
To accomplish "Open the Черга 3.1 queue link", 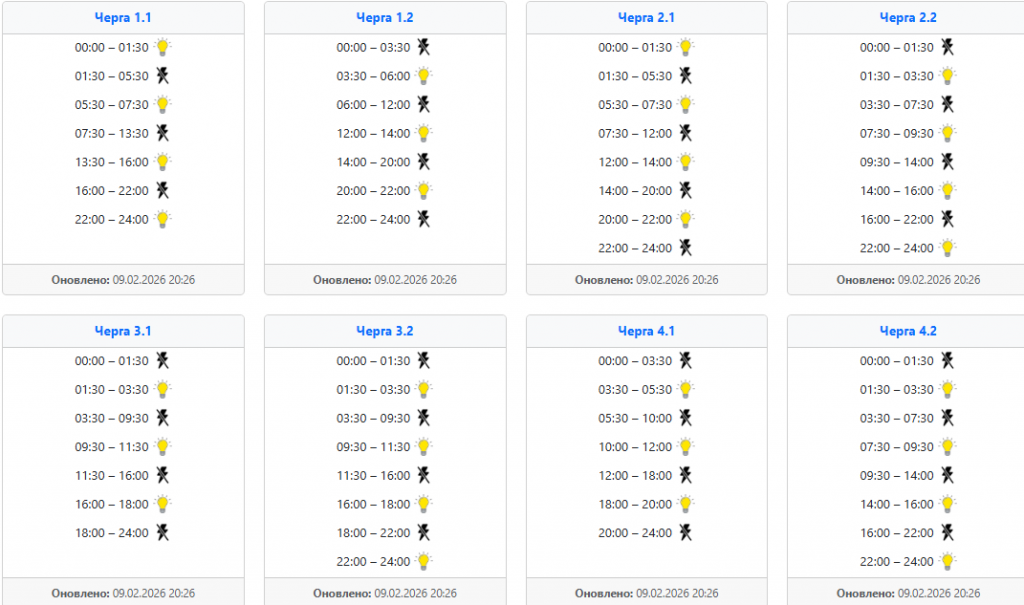I will pos(123,331).
